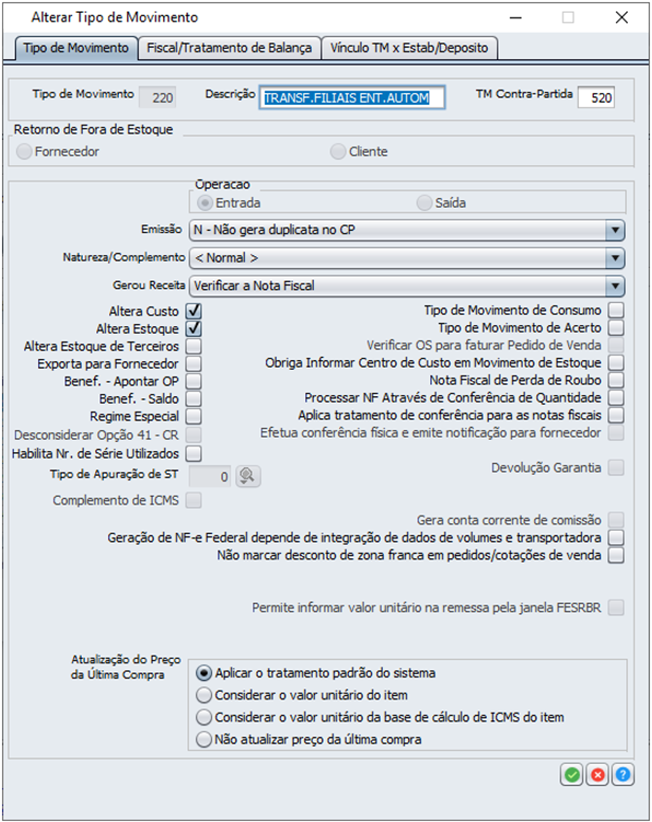652x822 pixels.
Task: Click the red cancel X icon
Action: 597,774
